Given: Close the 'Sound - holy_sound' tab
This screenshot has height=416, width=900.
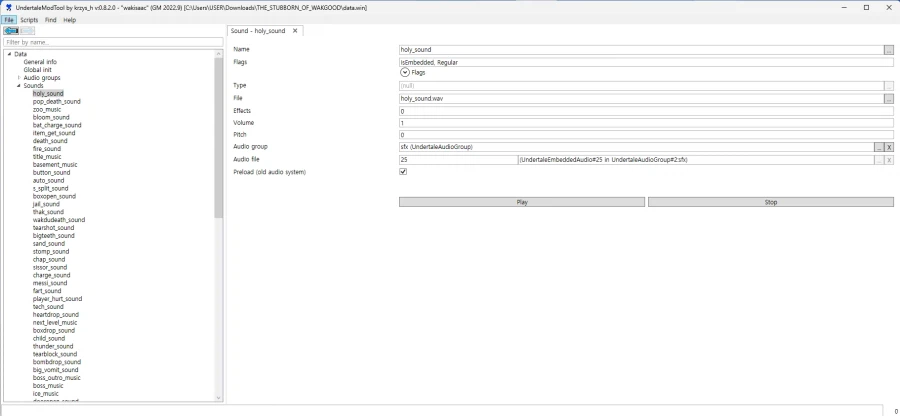Looking at the screenshot, I should point(295,31).
